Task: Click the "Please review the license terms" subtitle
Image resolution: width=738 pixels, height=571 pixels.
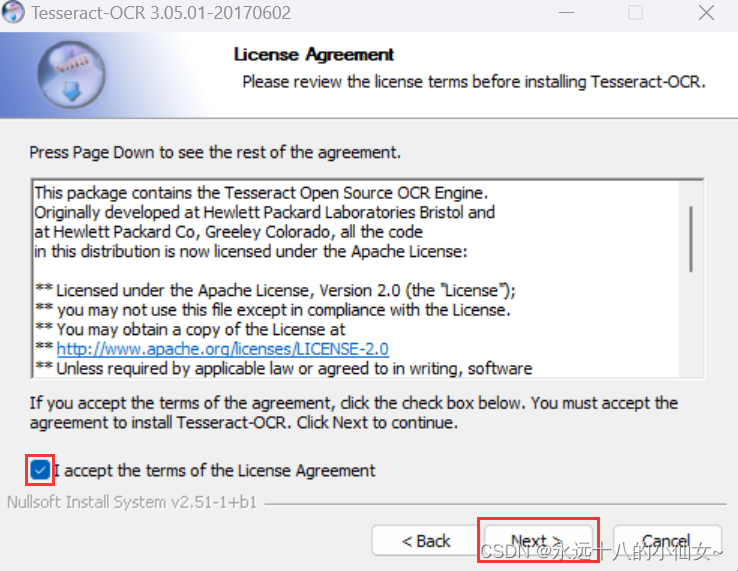Action: (x=474, y=81)
